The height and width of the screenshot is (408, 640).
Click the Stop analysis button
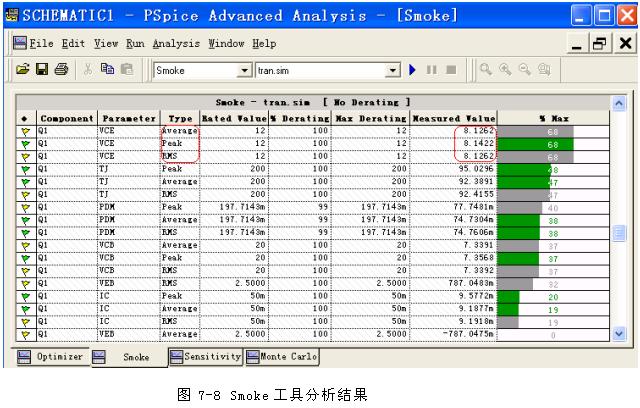(x=451, y=70)
